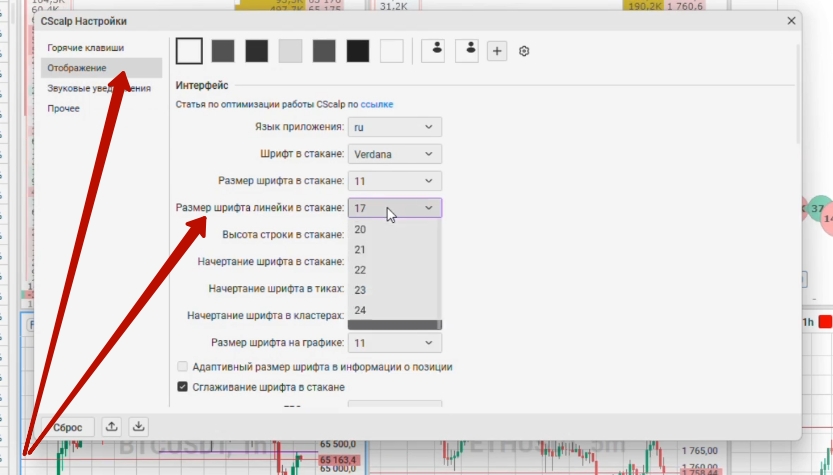Follow the ссылке optimization article link
This screenshot has width=833, height=475.
pyautogui.click(x=377, y=104)
